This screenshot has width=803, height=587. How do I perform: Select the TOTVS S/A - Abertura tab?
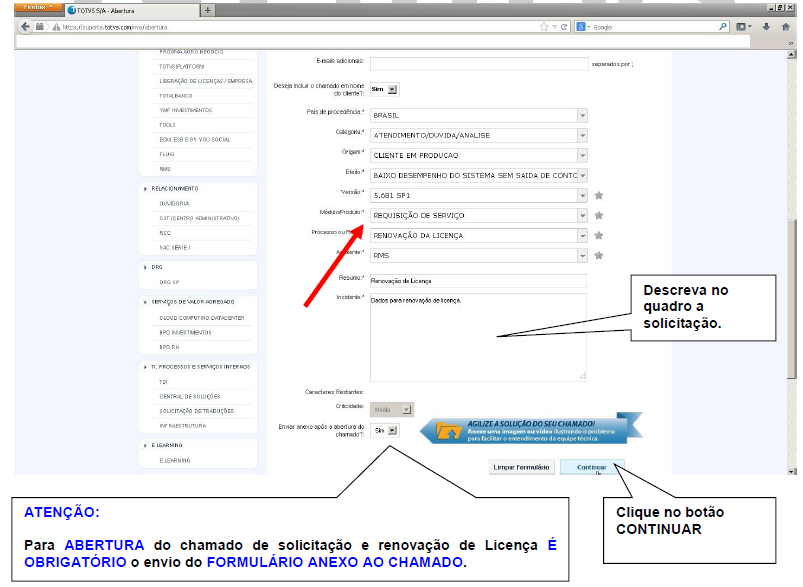pyautogui.click(x=132, y=10)
